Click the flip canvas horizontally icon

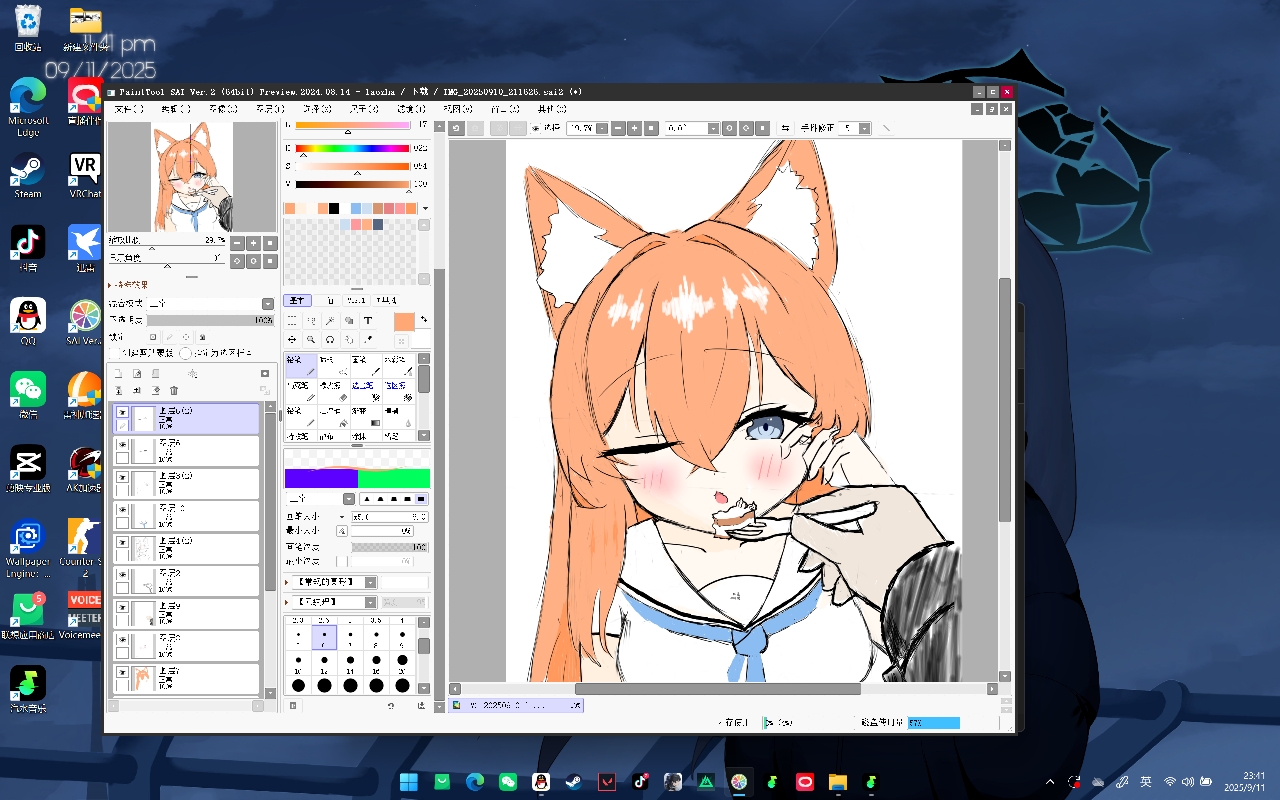[x=785, y=128]
